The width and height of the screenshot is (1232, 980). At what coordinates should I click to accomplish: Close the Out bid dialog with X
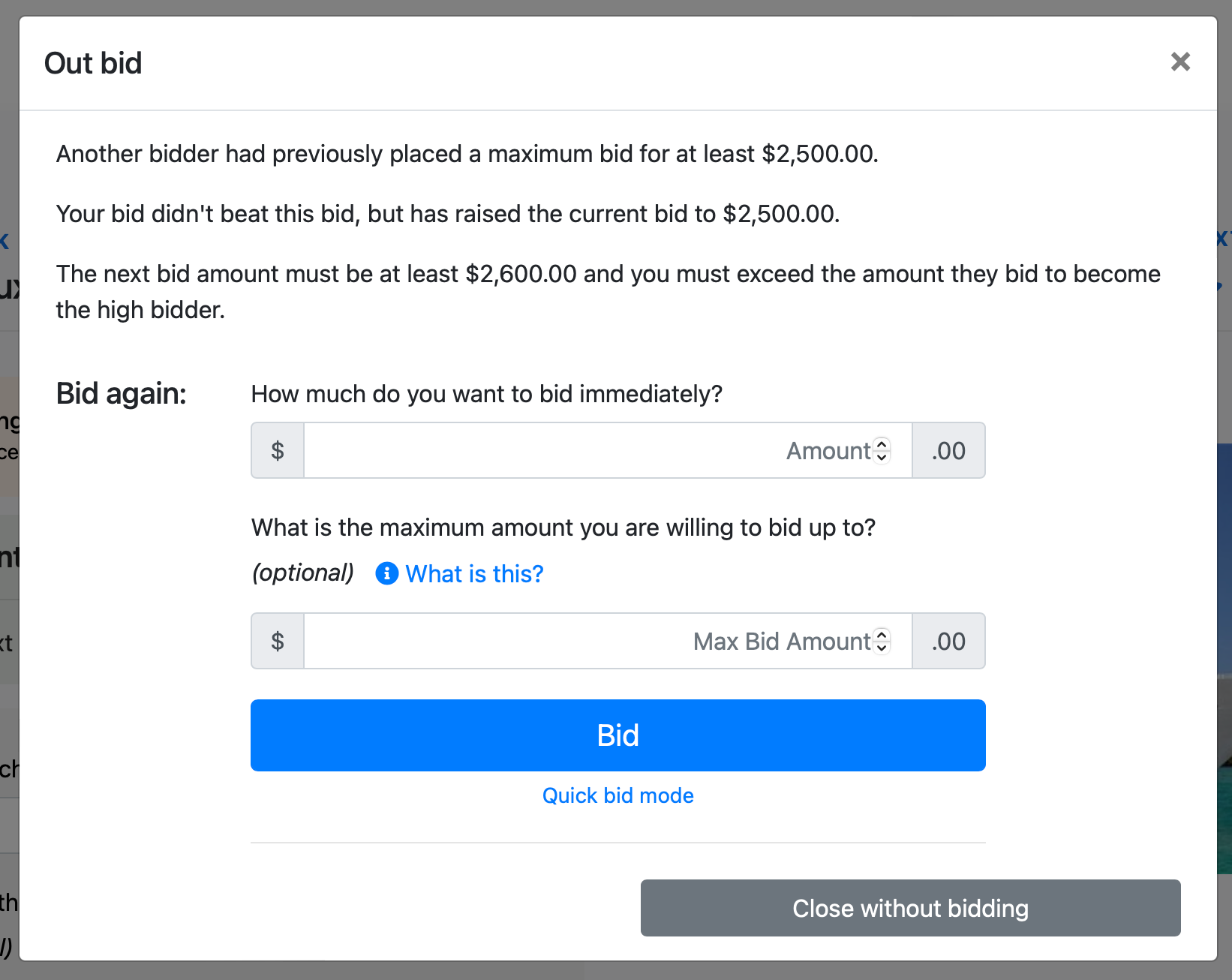pyautogui.click(x=1180, y=62)
